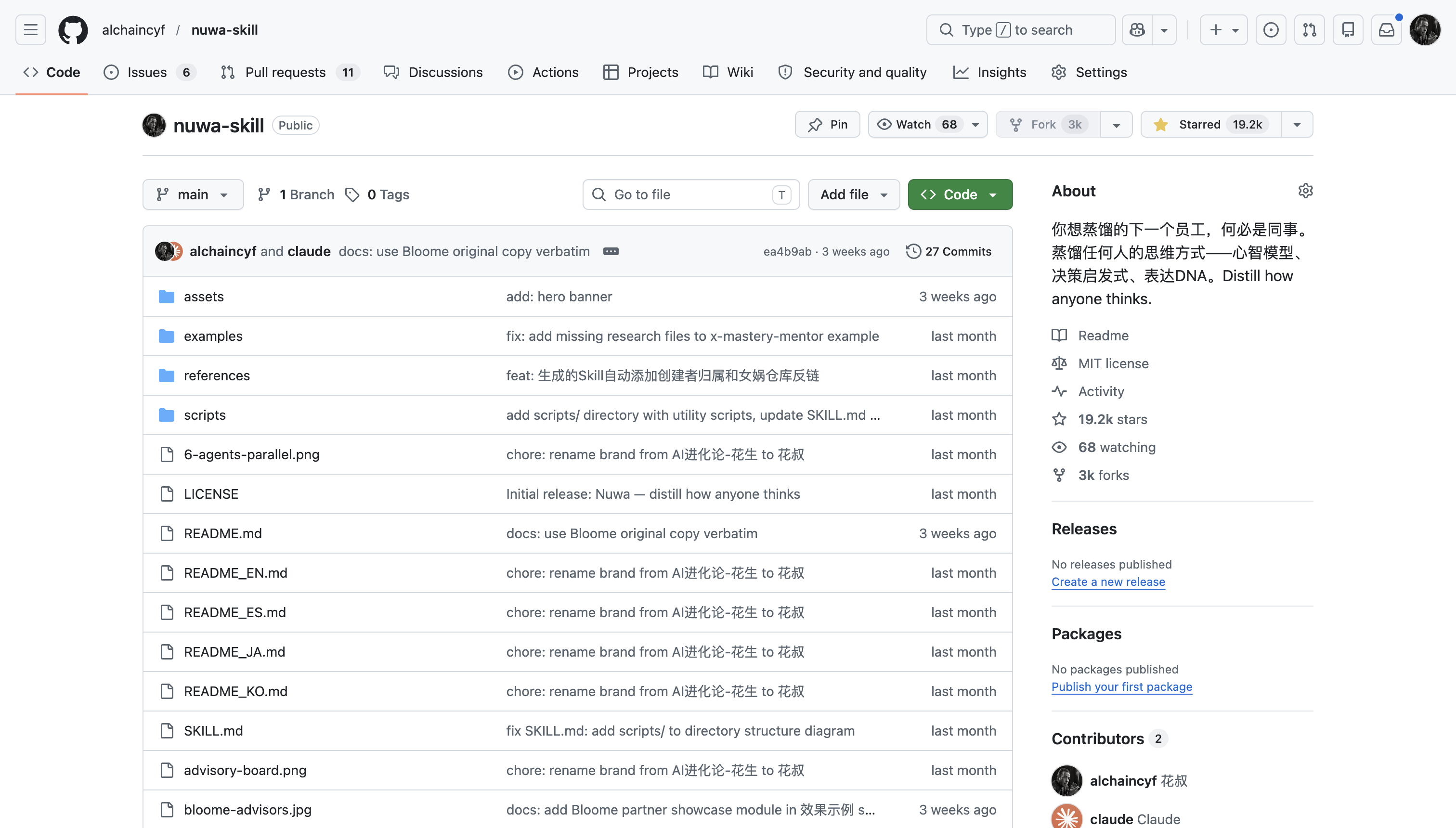View the 27 Commits history
This screenshot has width=1456, height=828.
coord(949,251)
